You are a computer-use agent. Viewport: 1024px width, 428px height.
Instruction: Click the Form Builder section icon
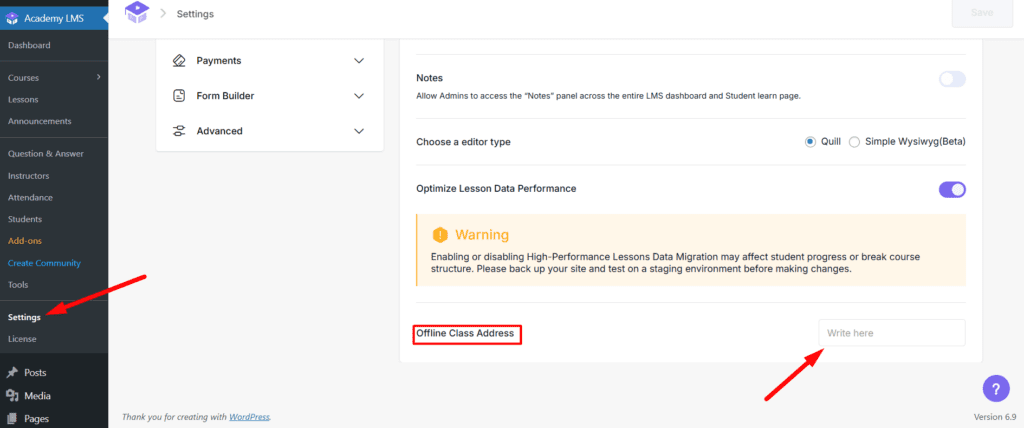[179, 96]
